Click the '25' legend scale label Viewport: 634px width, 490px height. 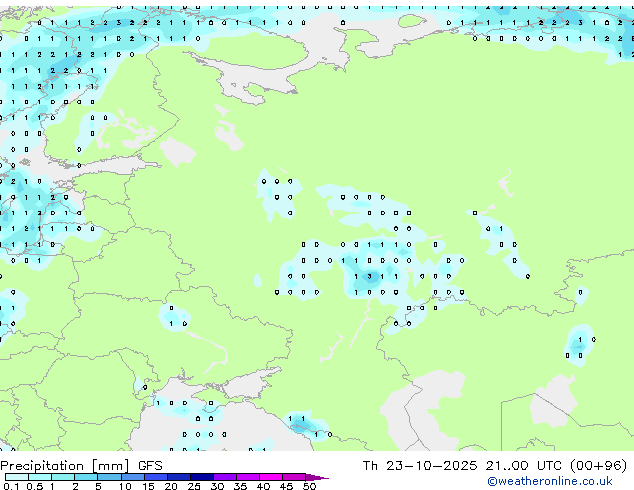coord(194,486)
